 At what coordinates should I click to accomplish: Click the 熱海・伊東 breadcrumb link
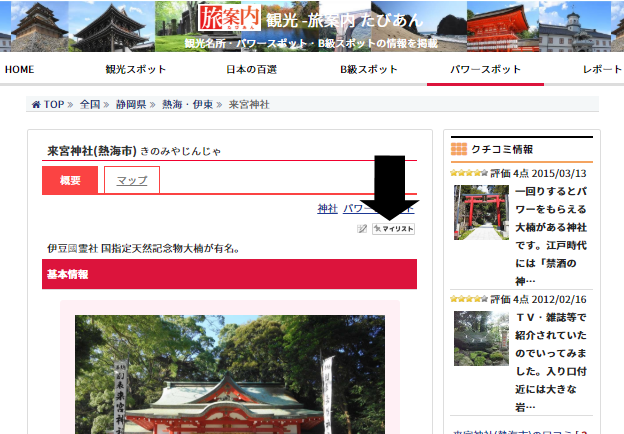(x=186, y=104)
